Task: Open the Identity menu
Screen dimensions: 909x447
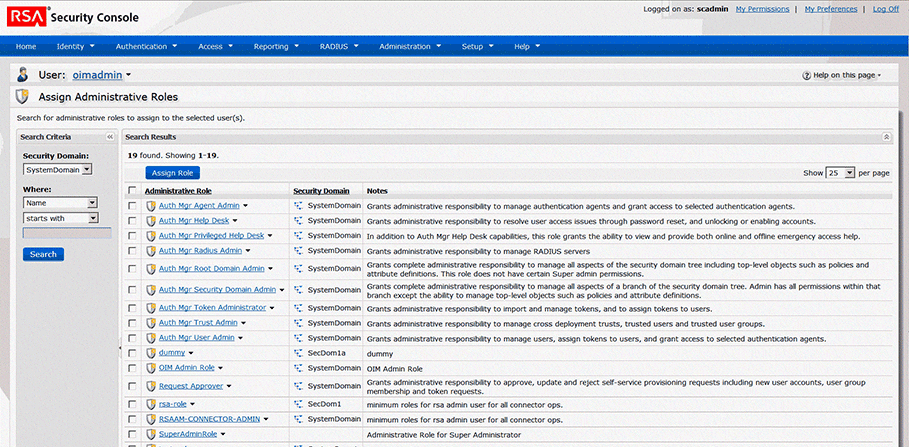Action: (75, 46)
